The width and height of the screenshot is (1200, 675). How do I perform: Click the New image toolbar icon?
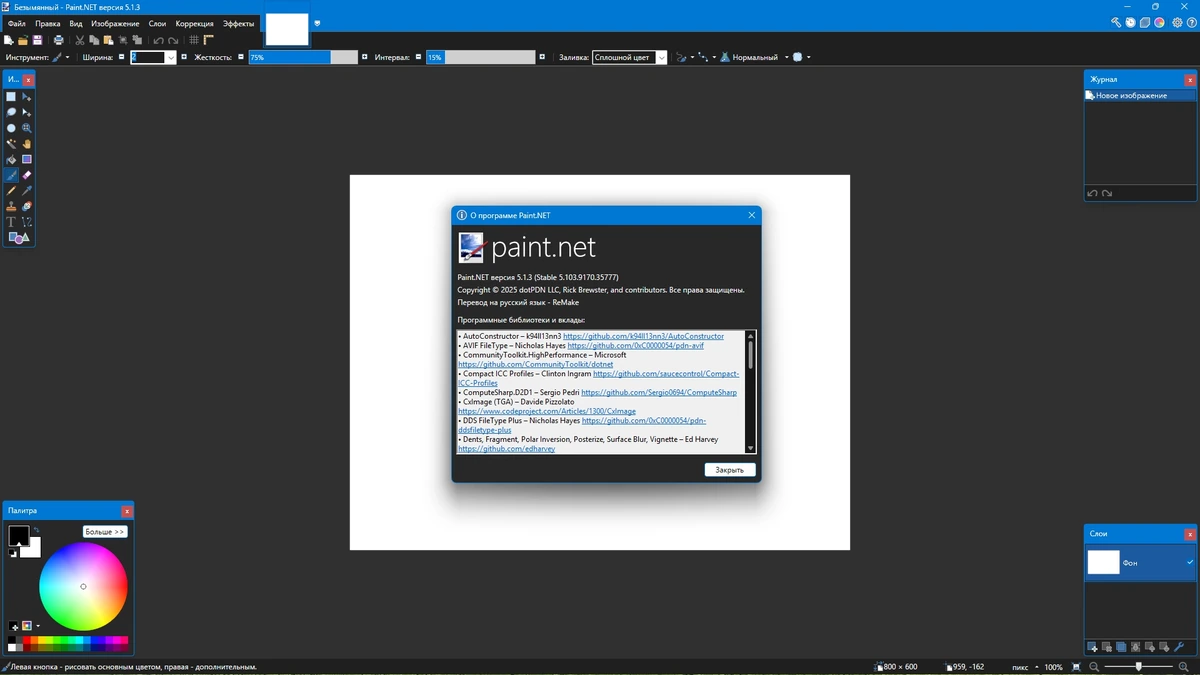point(8,40)
